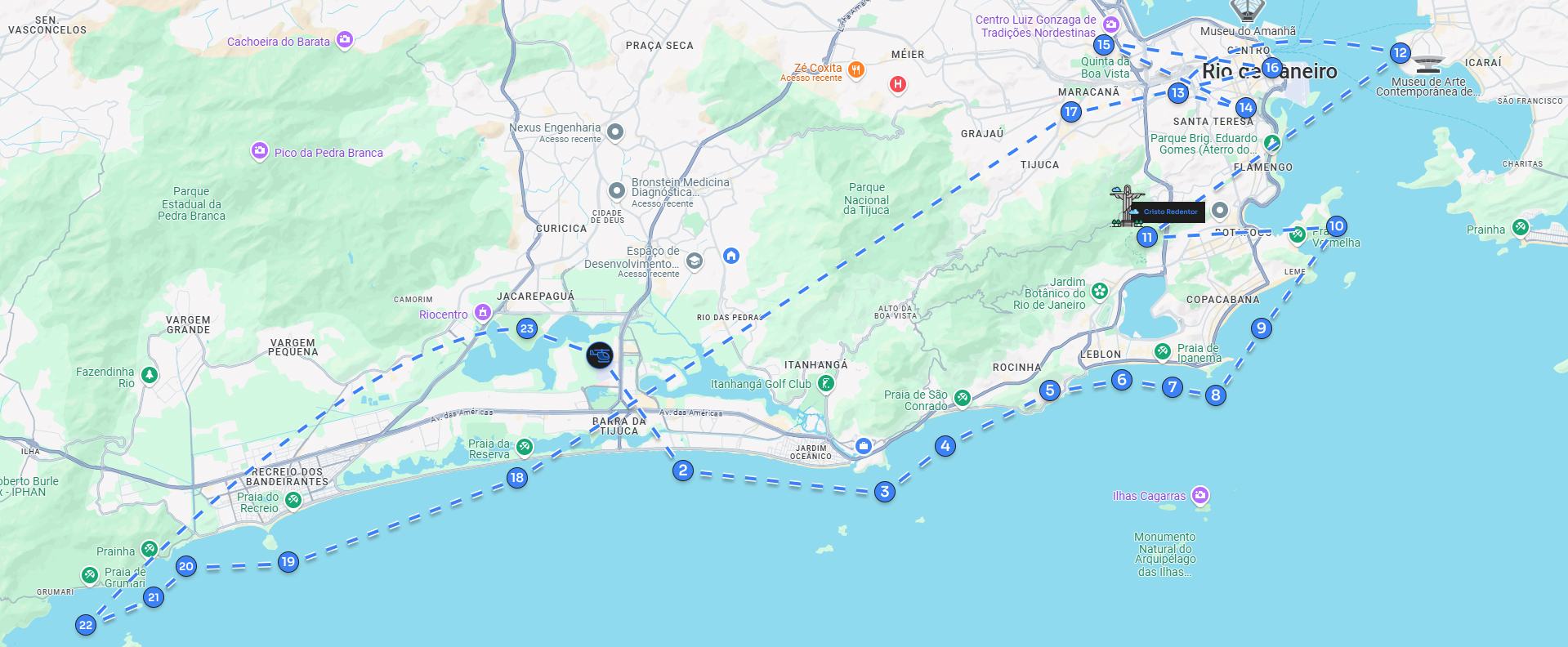
Task: Click the helicopter start marker icon
Action: (x=600, y=355)
